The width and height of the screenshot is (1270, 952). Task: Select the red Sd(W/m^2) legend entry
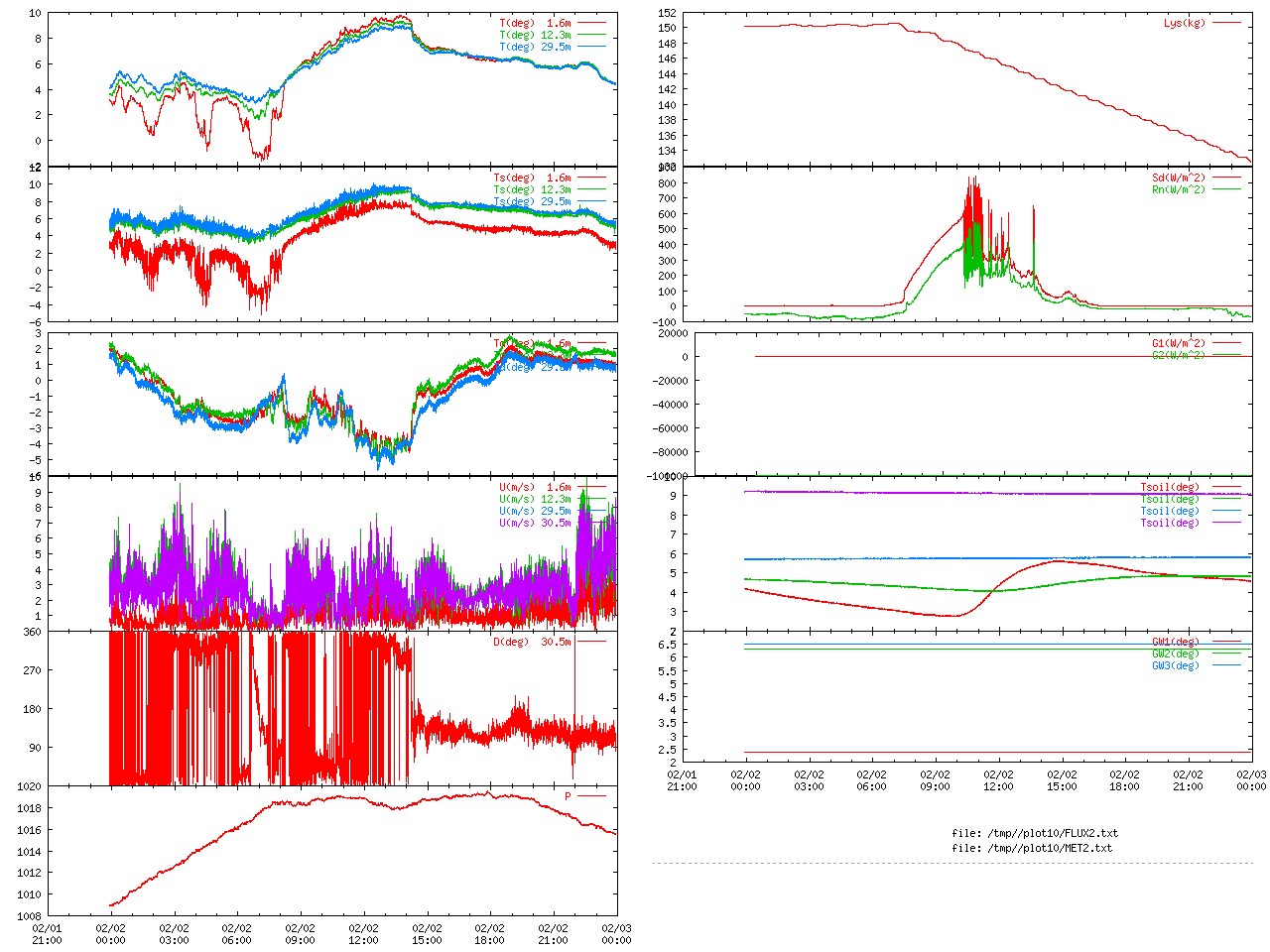tap(1178, 178)
